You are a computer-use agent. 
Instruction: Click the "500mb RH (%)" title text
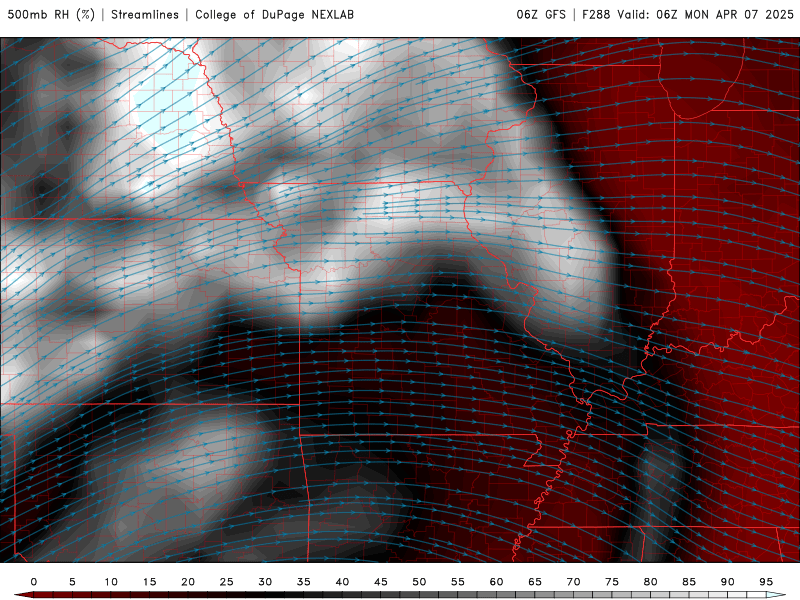point(51,15)
